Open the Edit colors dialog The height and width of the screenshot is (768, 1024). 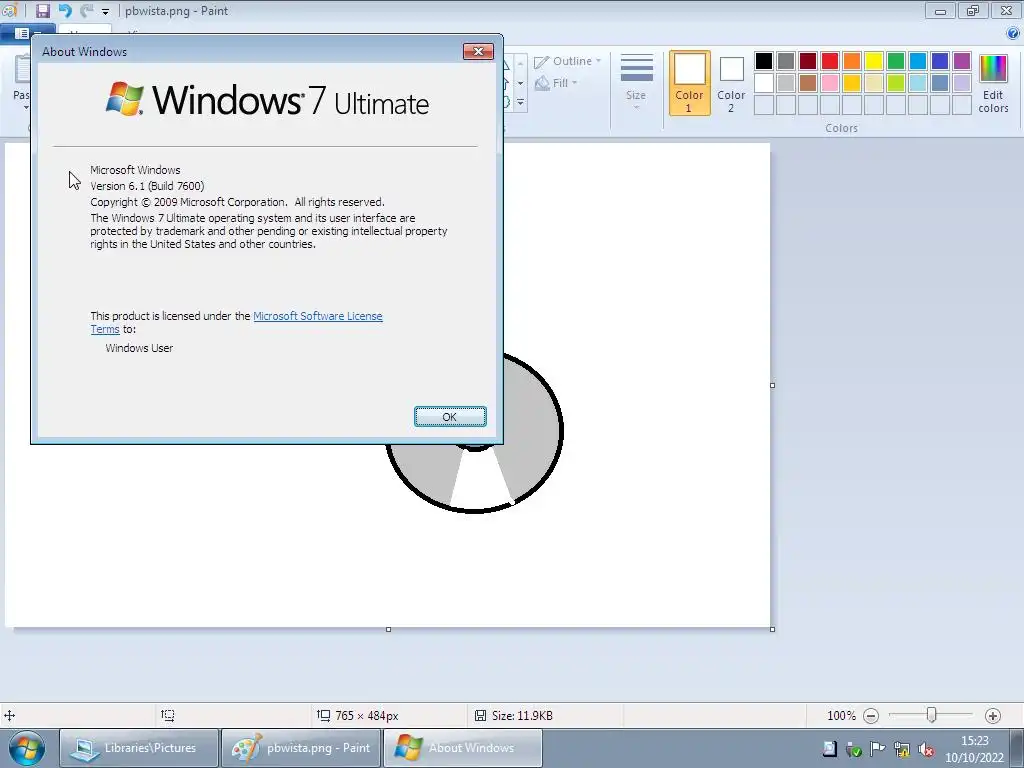click(993, 83)
